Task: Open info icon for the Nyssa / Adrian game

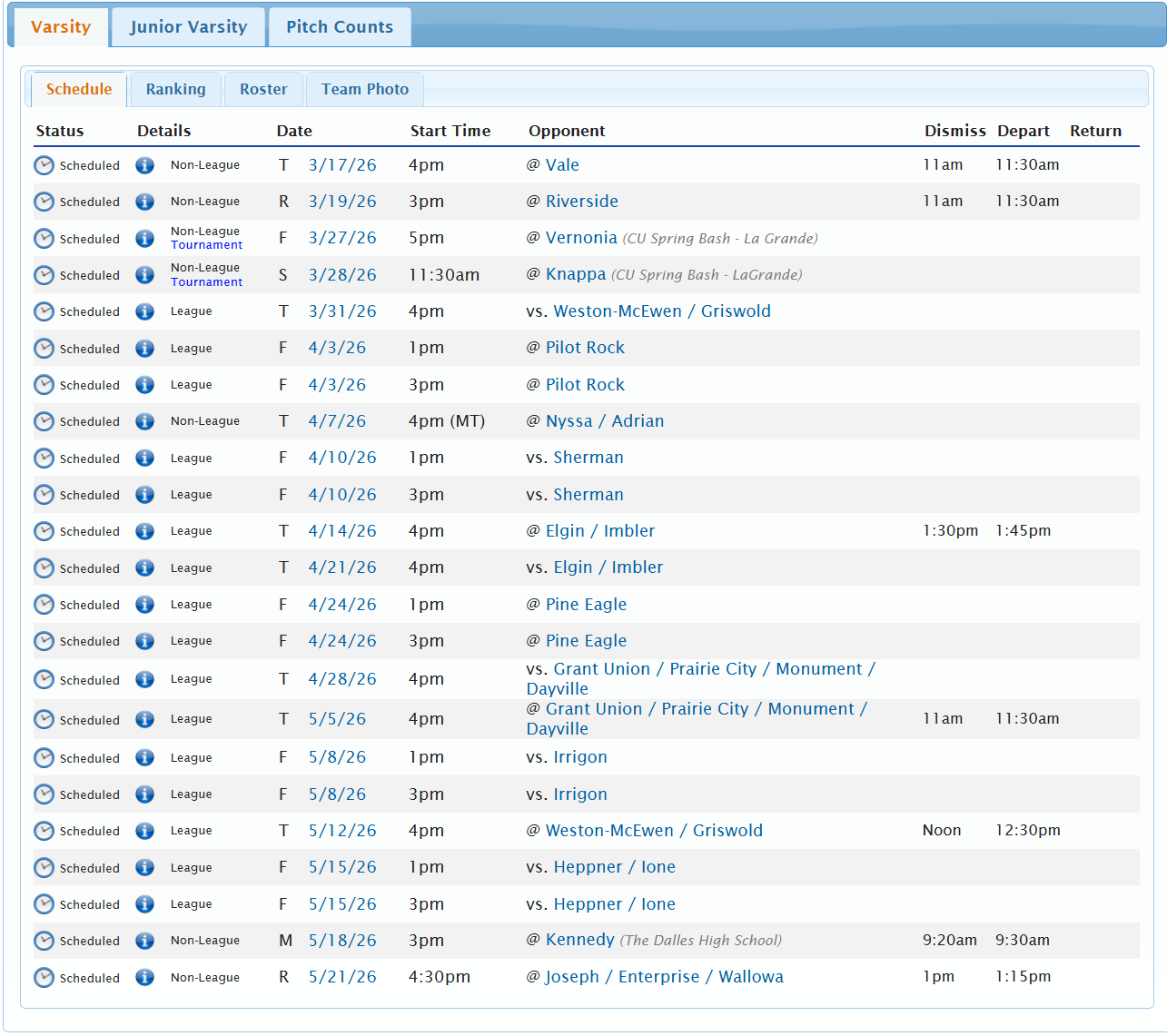Action: pyautogui.click(x=144, y=421)
